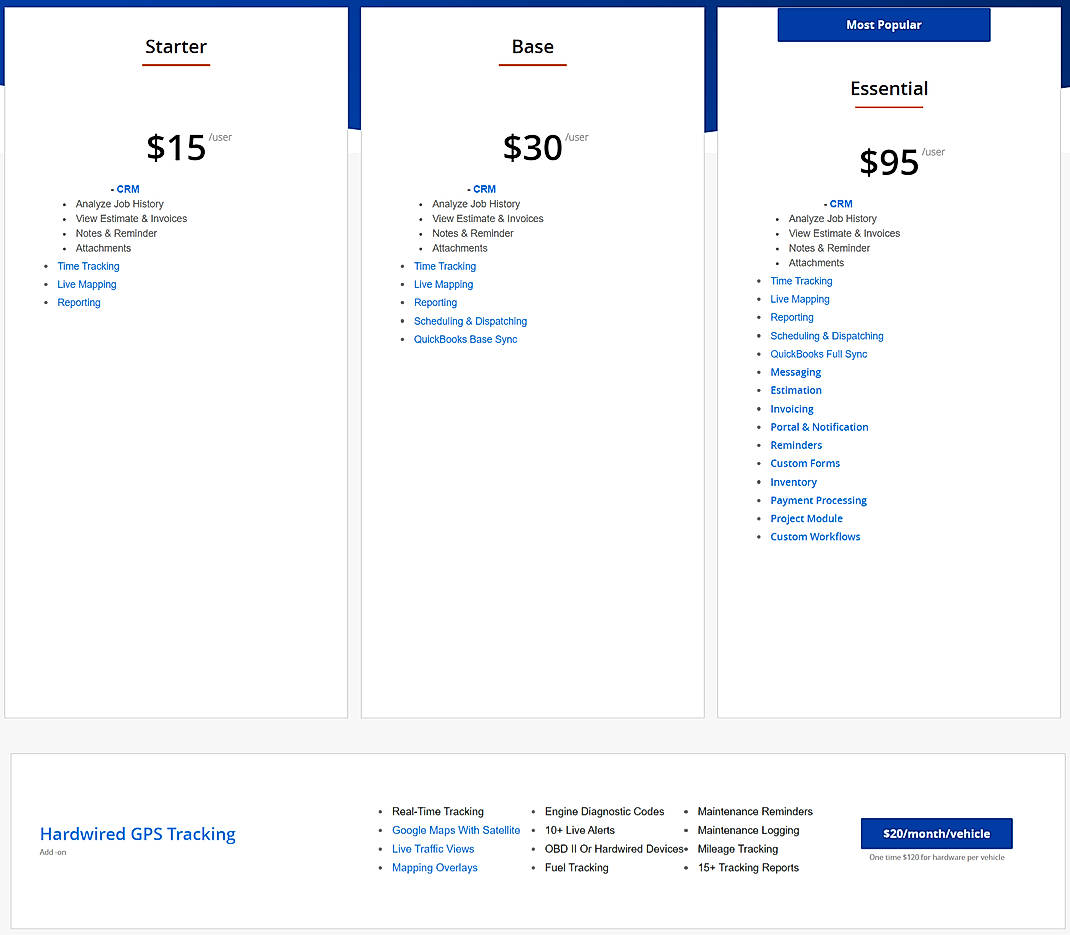Click Attachments in Starter plan

(103, 248)
